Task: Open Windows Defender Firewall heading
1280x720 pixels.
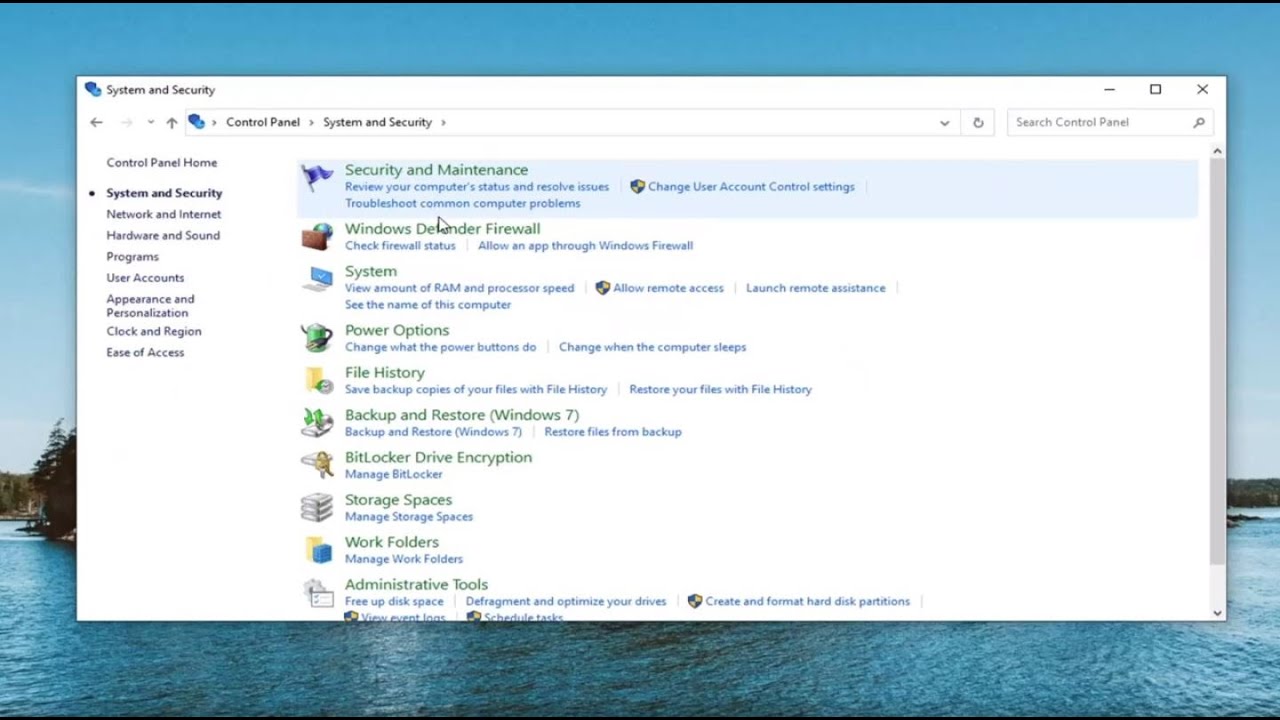Action: click(442, 228)
